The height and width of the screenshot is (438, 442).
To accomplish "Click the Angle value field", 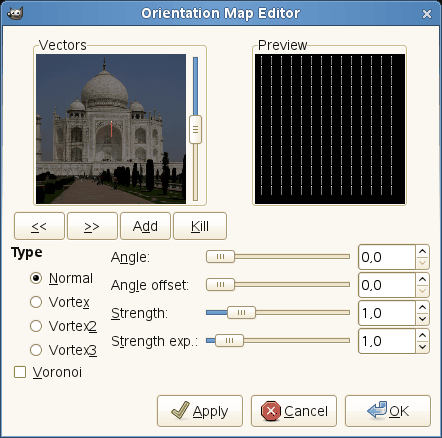I will point(387,257).
